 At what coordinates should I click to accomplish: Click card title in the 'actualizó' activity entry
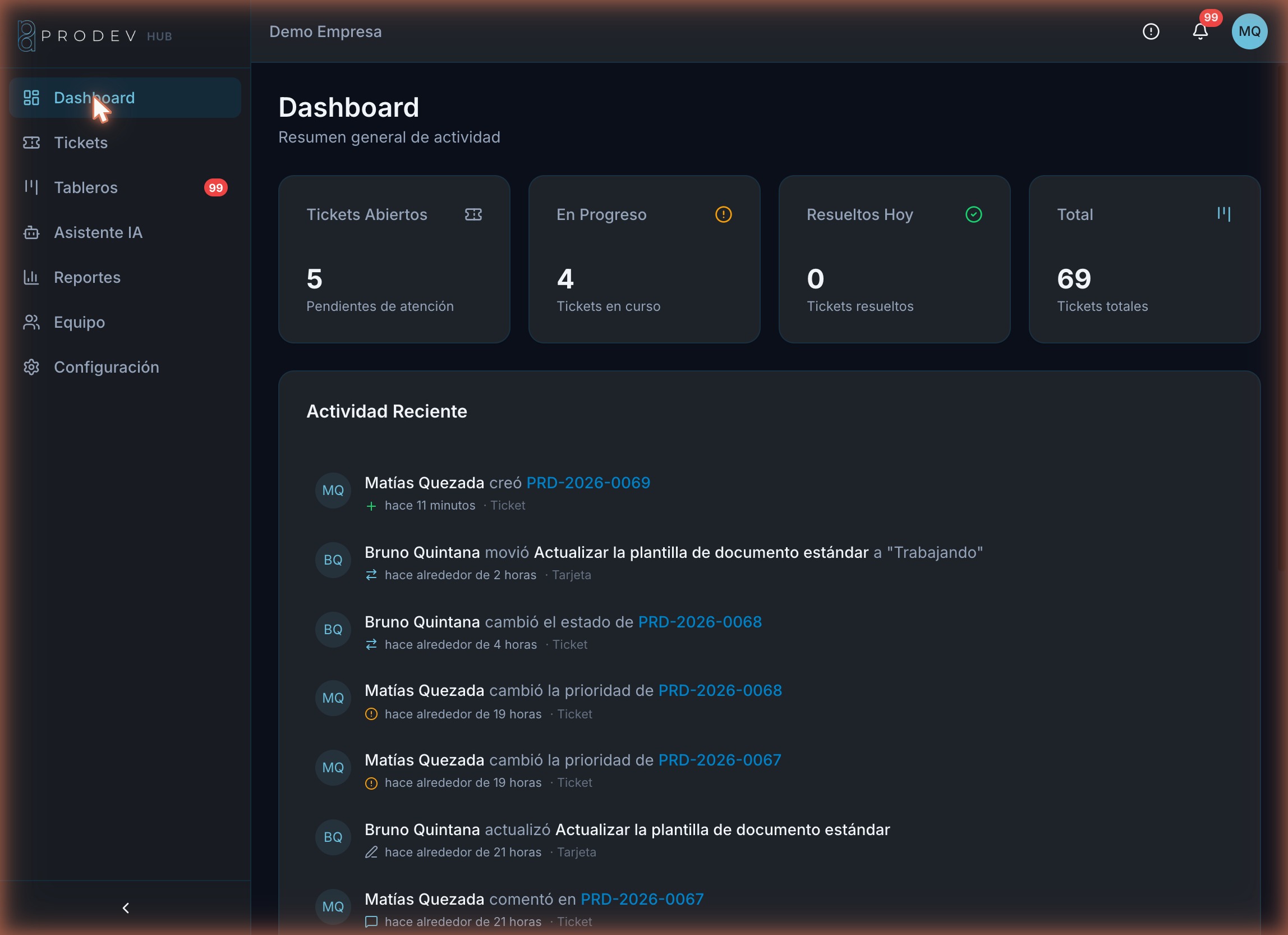pos(723,829)
